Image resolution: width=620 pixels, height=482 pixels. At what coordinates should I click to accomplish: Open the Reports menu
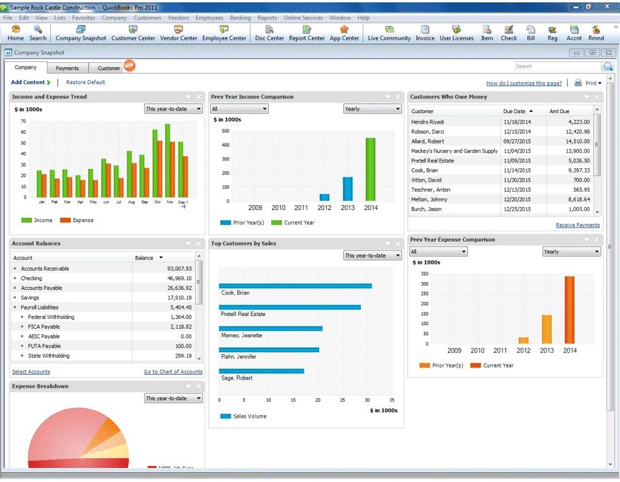[267, 18]
